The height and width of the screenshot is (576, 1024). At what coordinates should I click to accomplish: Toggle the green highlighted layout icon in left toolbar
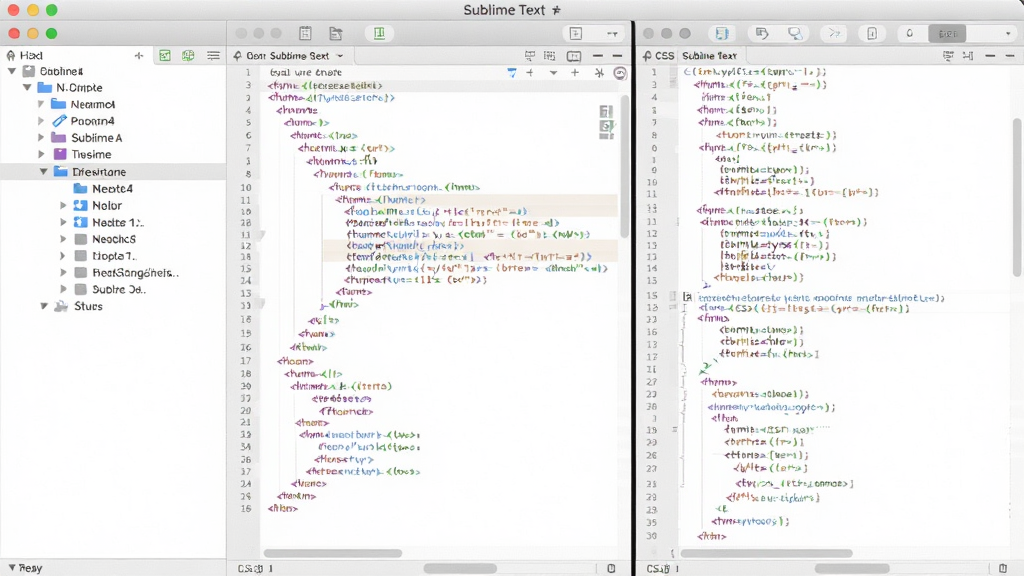[379, 33]
